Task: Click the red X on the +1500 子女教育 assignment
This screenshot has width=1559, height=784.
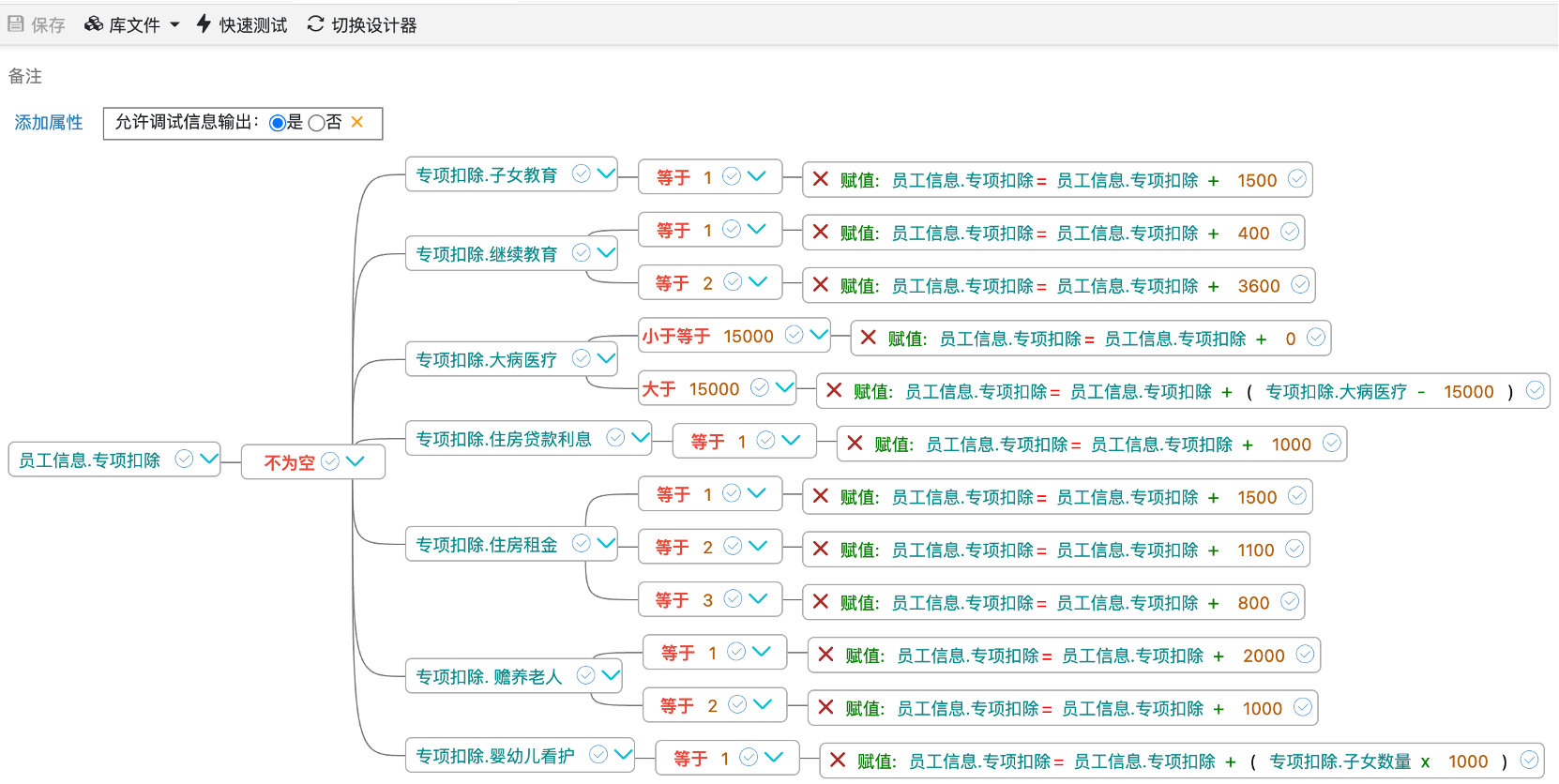Action: click(821, 179)
